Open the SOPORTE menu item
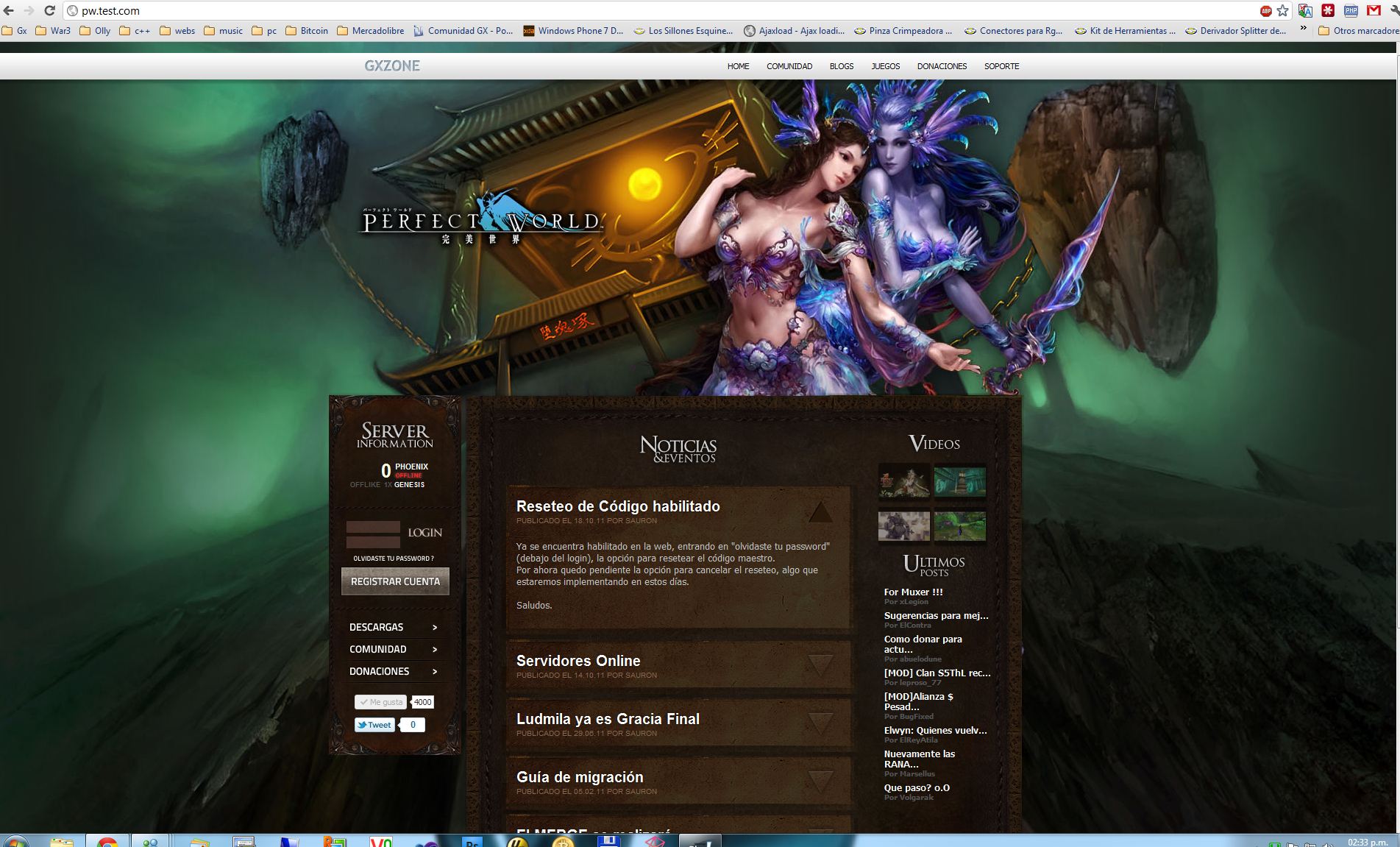This screenshot has height=847, width=1400. [1002, 66]
